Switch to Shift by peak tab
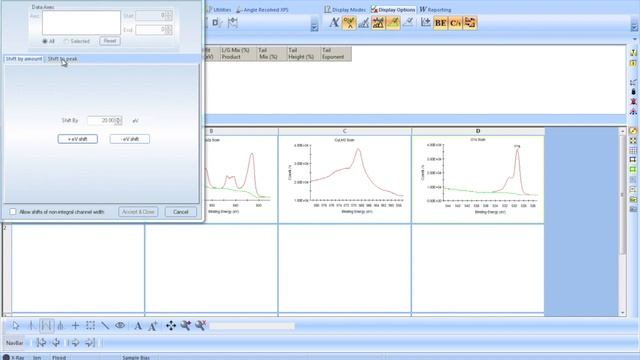 [62, 59]
